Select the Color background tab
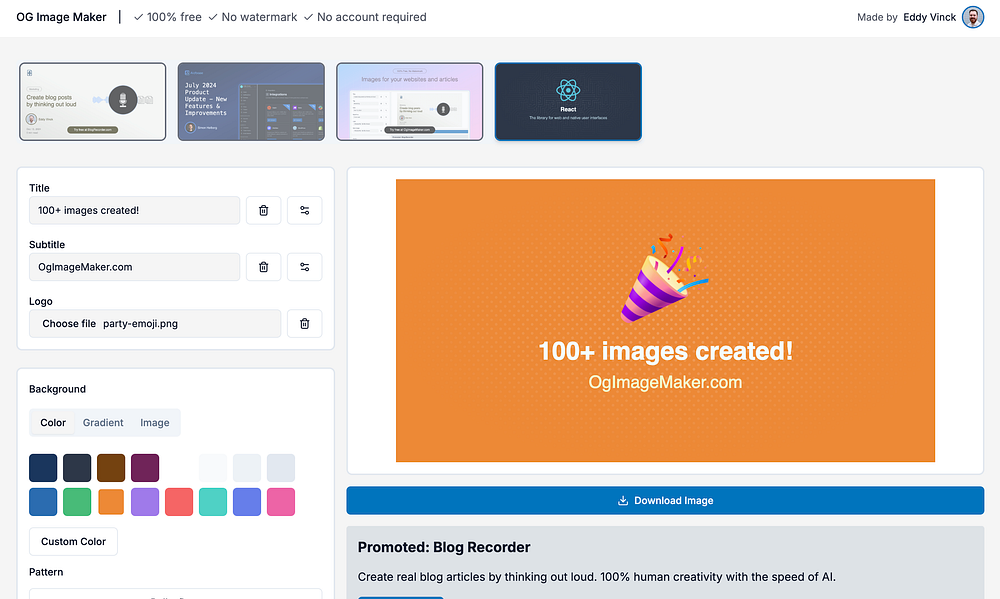The image size is (1000, 599). 53,422
